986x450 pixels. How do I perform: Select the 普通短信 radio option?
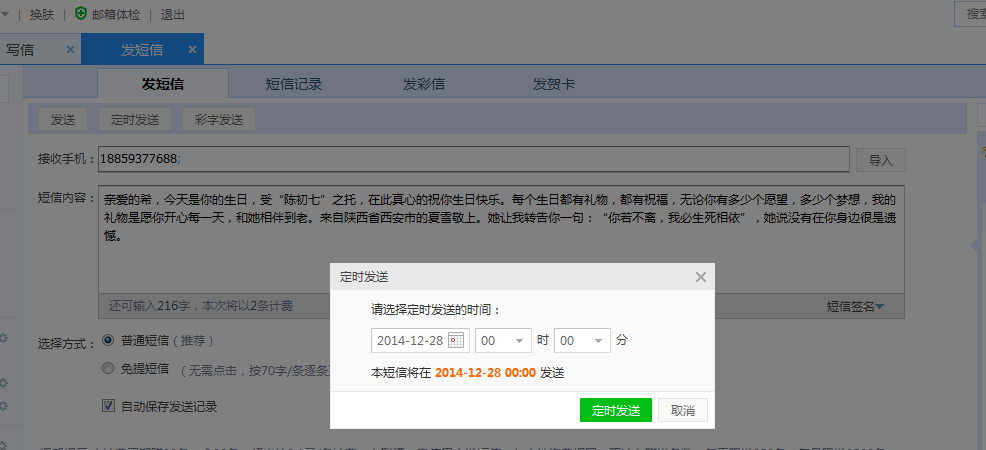(108, 340)
